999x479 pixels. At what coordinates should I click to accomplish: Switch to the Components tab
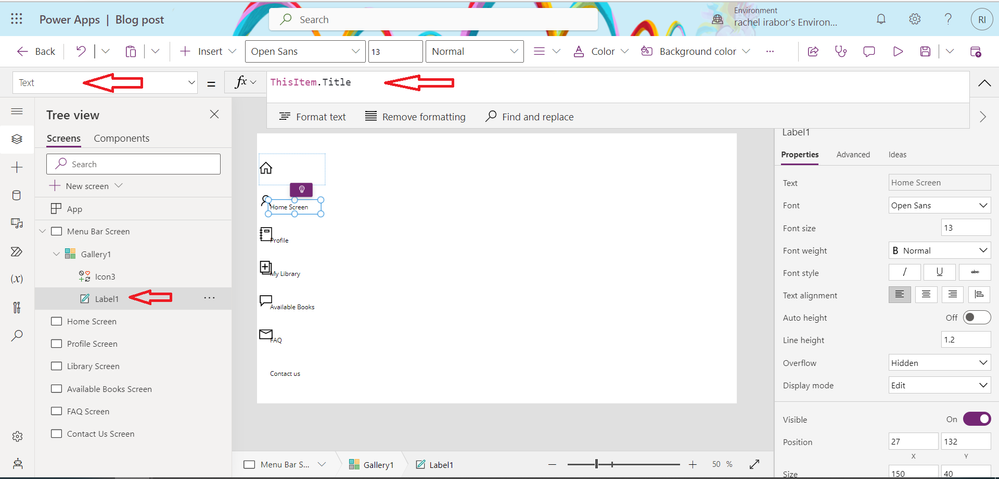(x=121, y=138)
